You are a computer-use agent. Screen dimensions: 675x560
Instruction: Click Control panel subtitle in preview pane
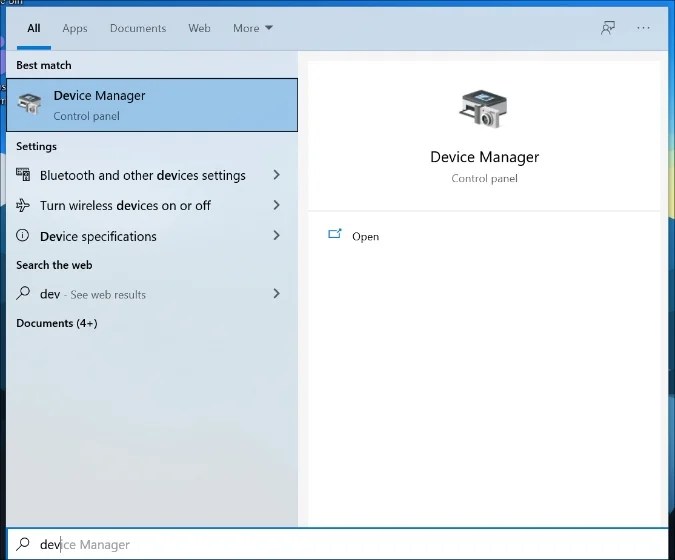point(484,178)
